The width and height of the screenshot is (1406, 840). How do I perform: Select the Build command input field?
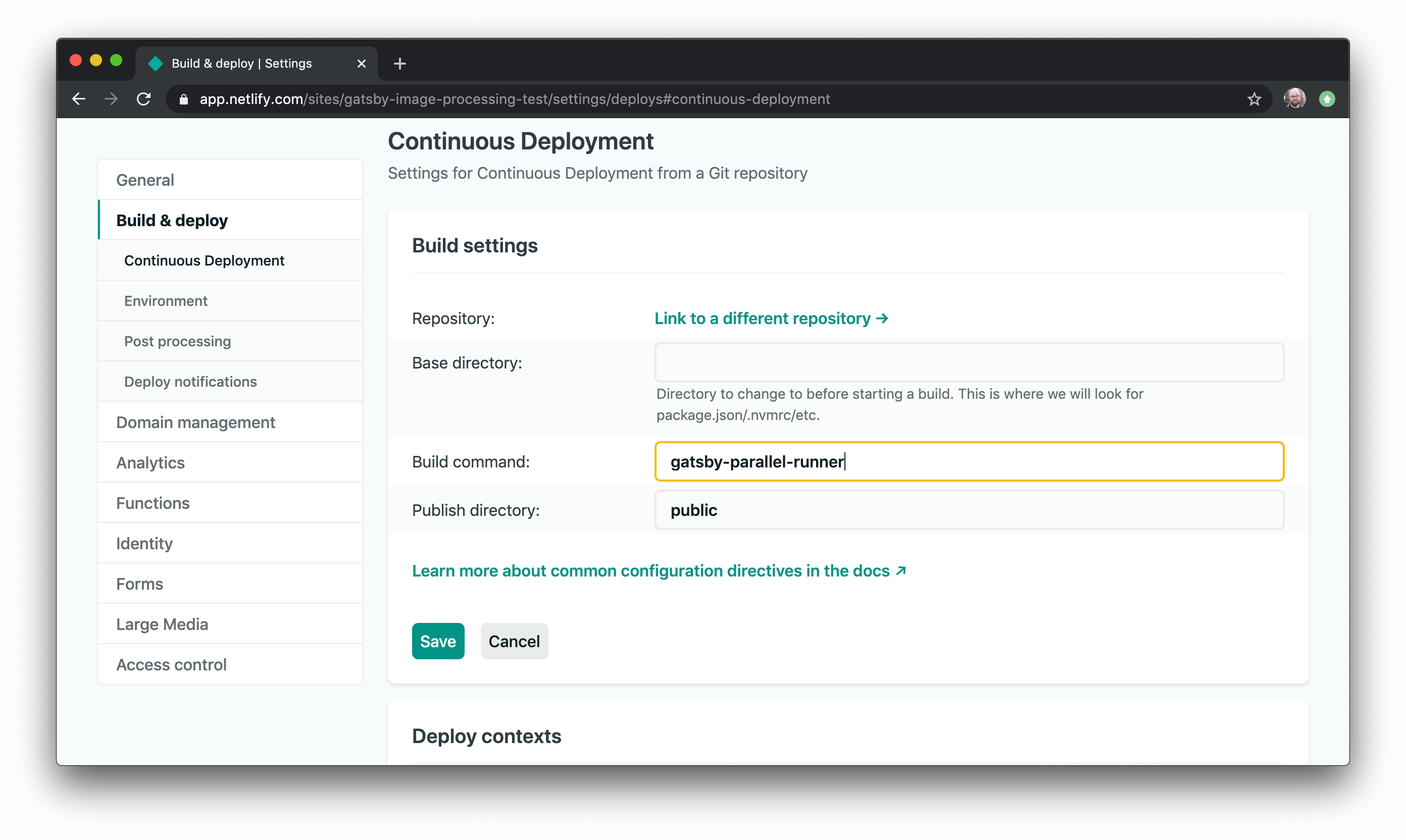point(969,461)
